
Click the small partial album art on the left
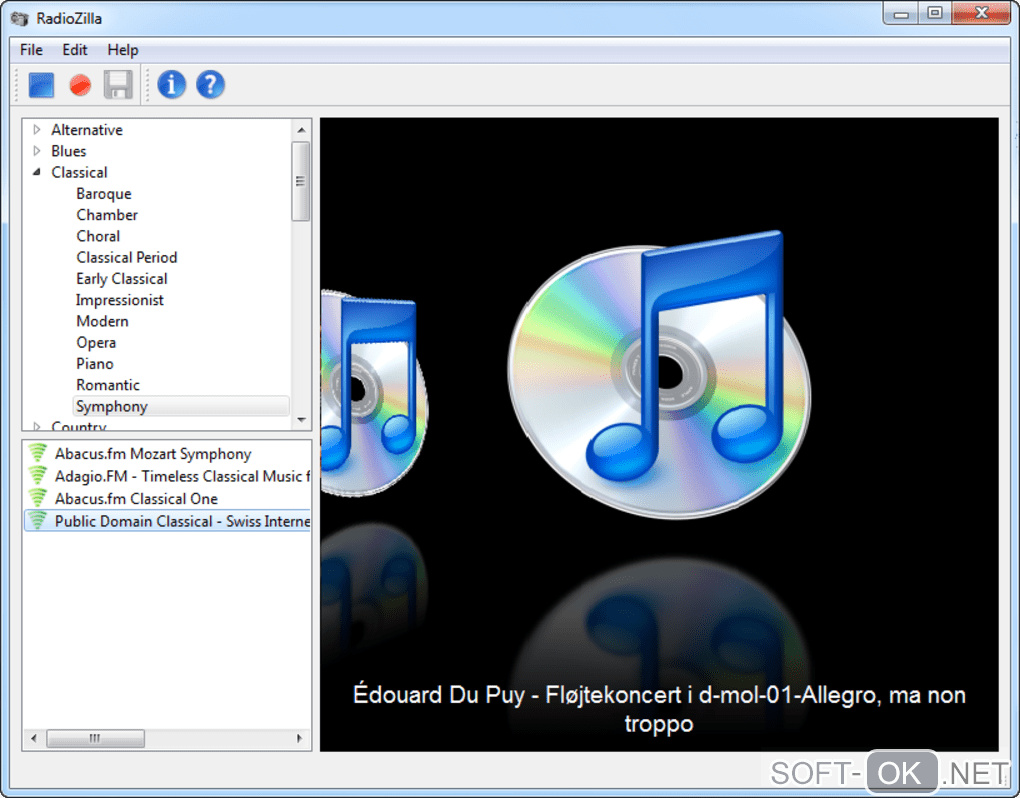(x=375, y=394)
